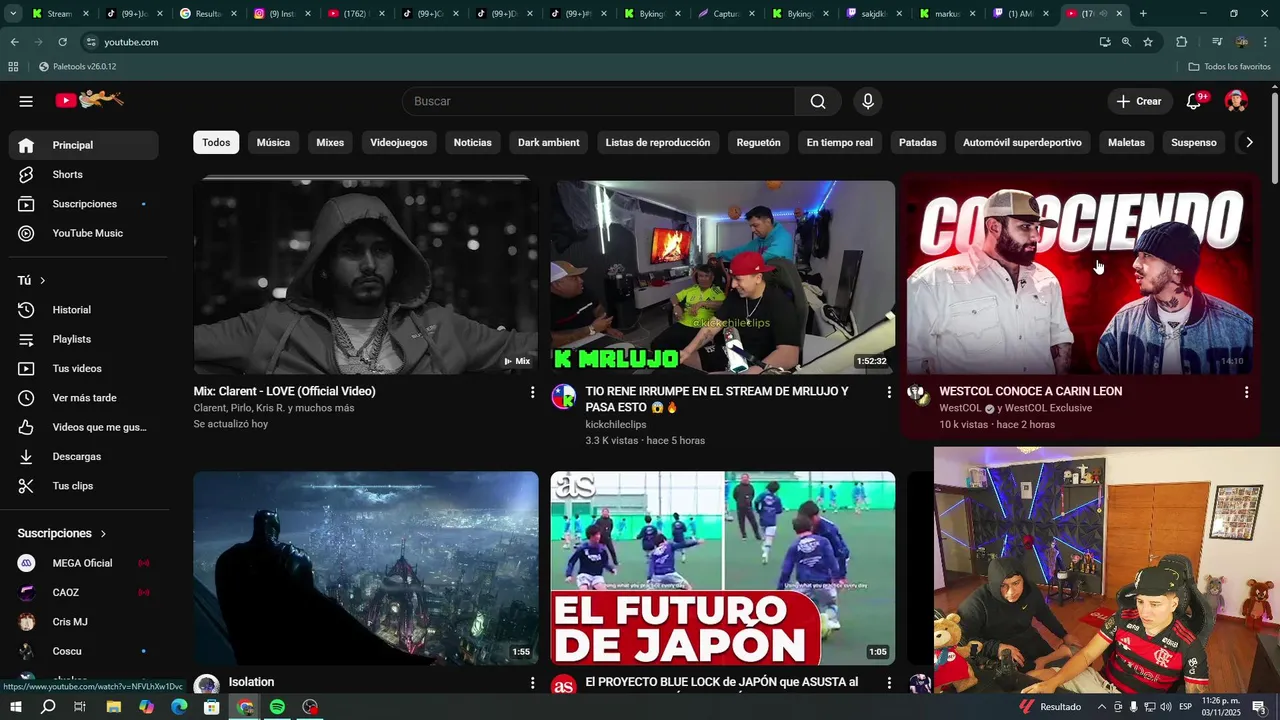1280x720 pixels.
Task: Select the Regueton filter chip
Action: click(x=758, y=143)
